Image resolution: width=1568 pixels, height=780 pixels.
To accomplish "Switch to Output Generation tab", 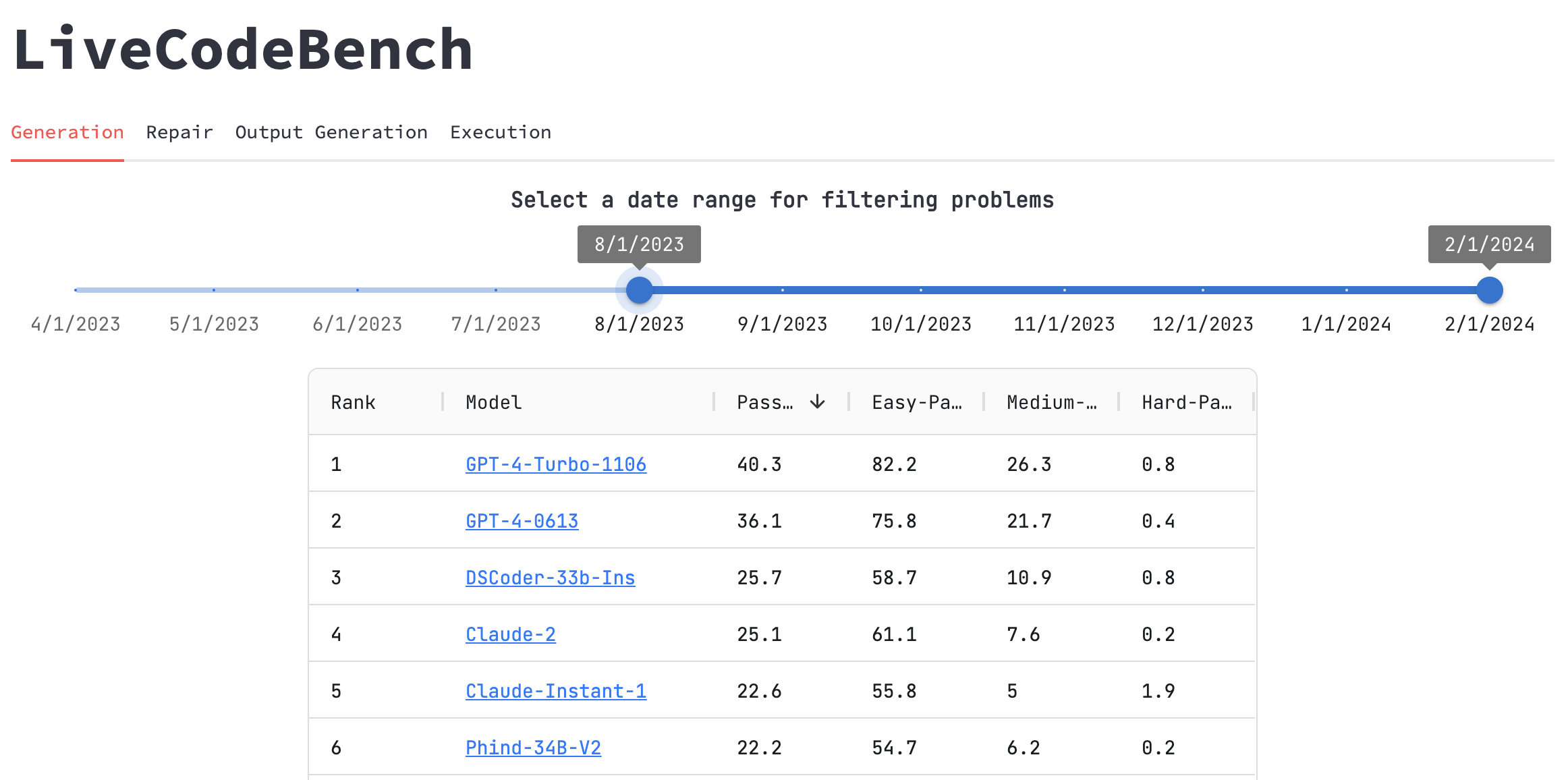I will coord(331,132).
